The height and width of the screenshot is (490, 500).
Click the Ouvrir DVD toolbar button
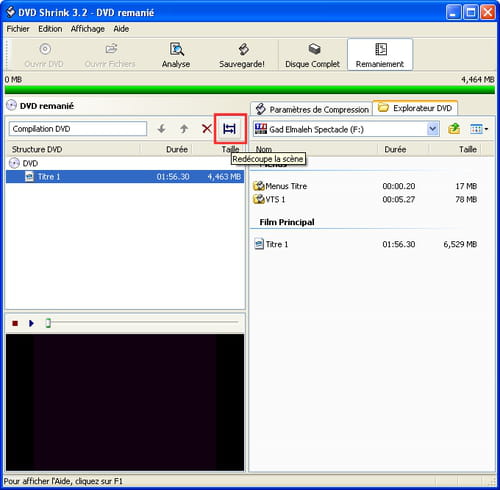tap(44, 55)
